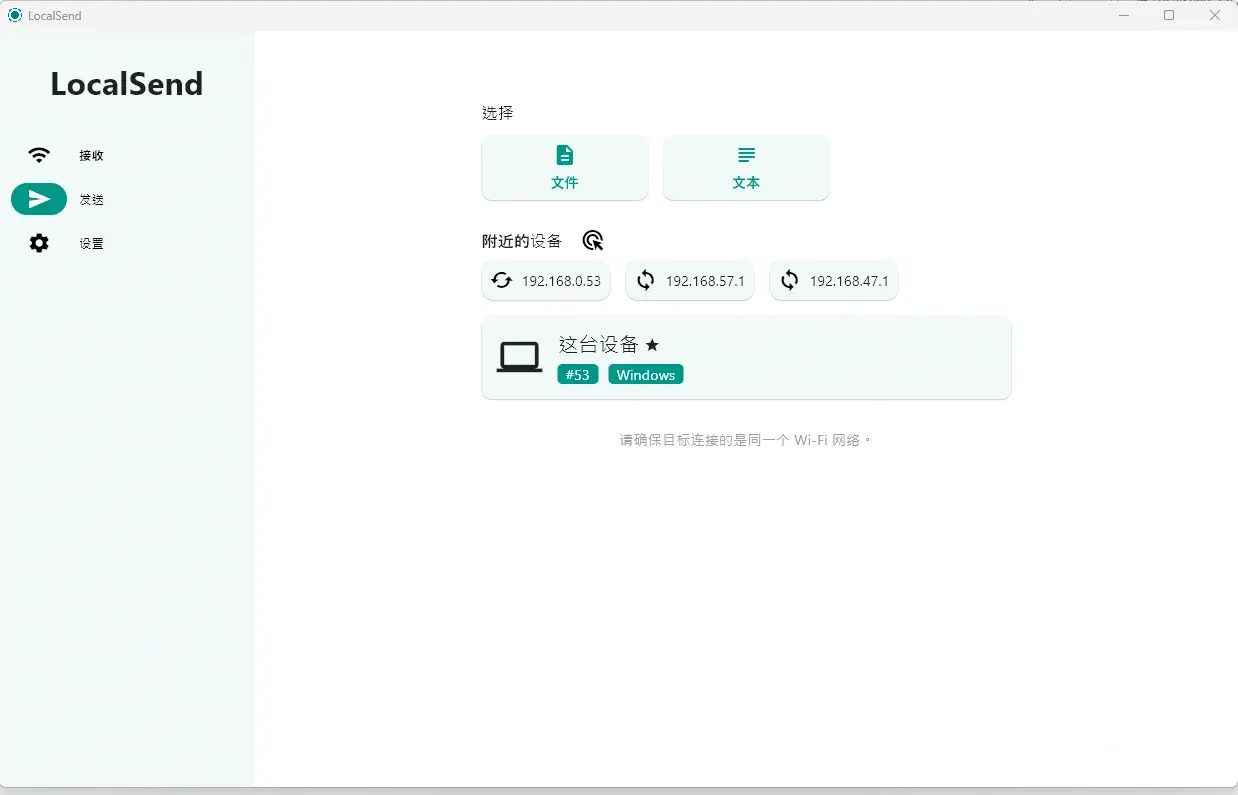Select the 这台设备 device card
The width and height of the screenshot is (1238, 795).
pos(746,358)
